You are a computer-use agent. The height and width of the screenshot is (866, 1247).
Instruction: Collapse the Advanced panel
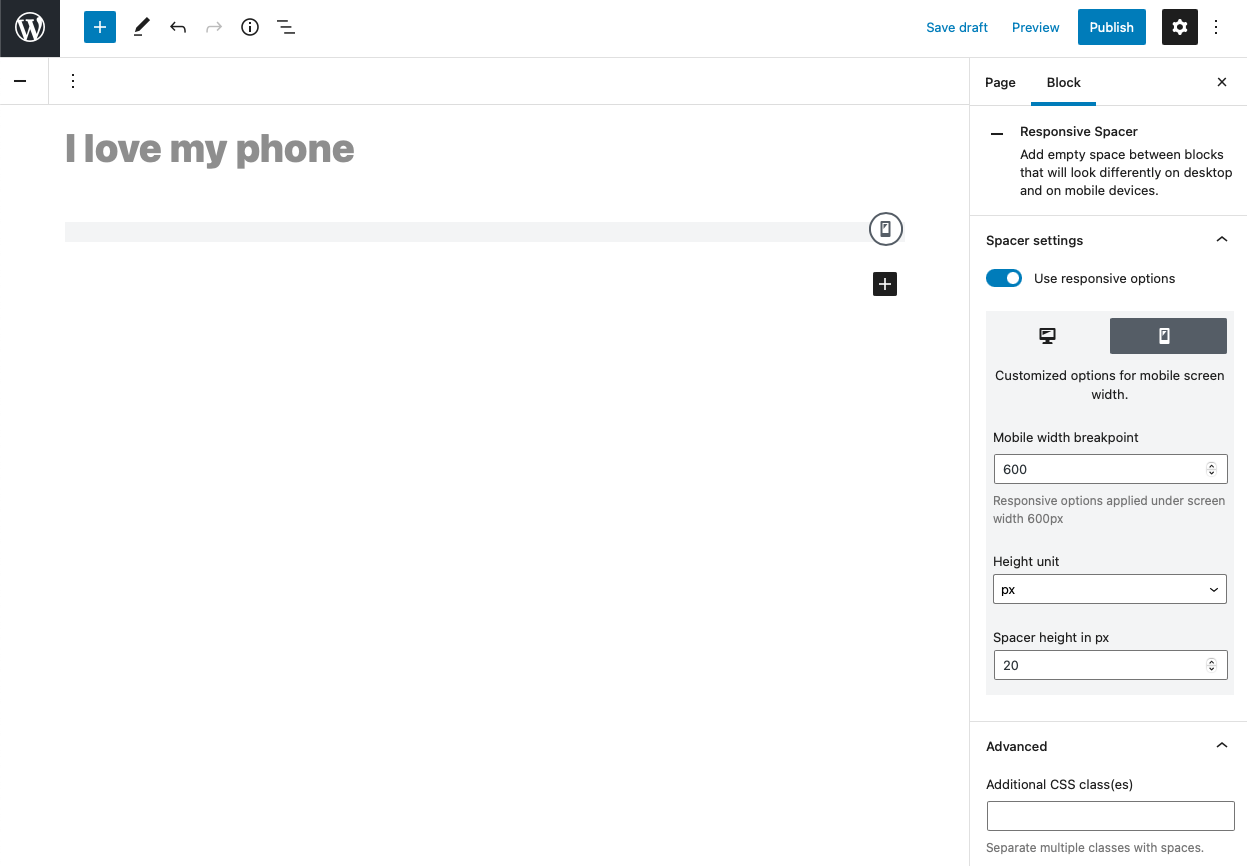pos(1221,746)
